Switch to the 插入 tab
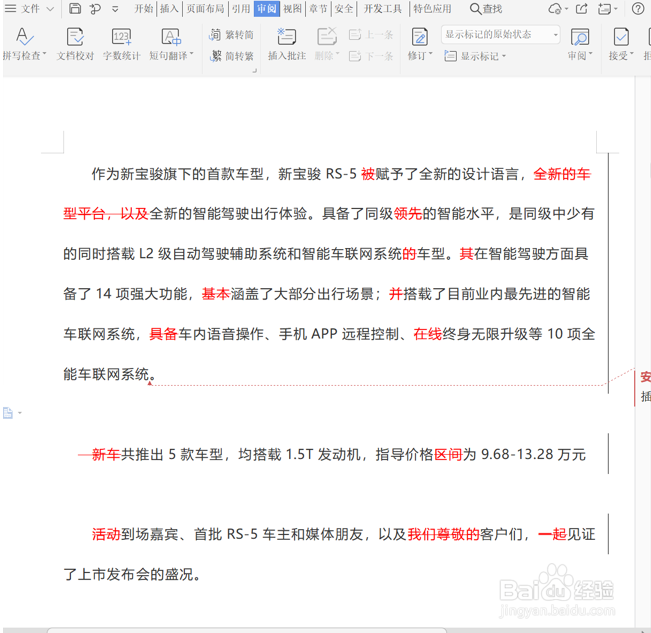 (x=169, y=8)
